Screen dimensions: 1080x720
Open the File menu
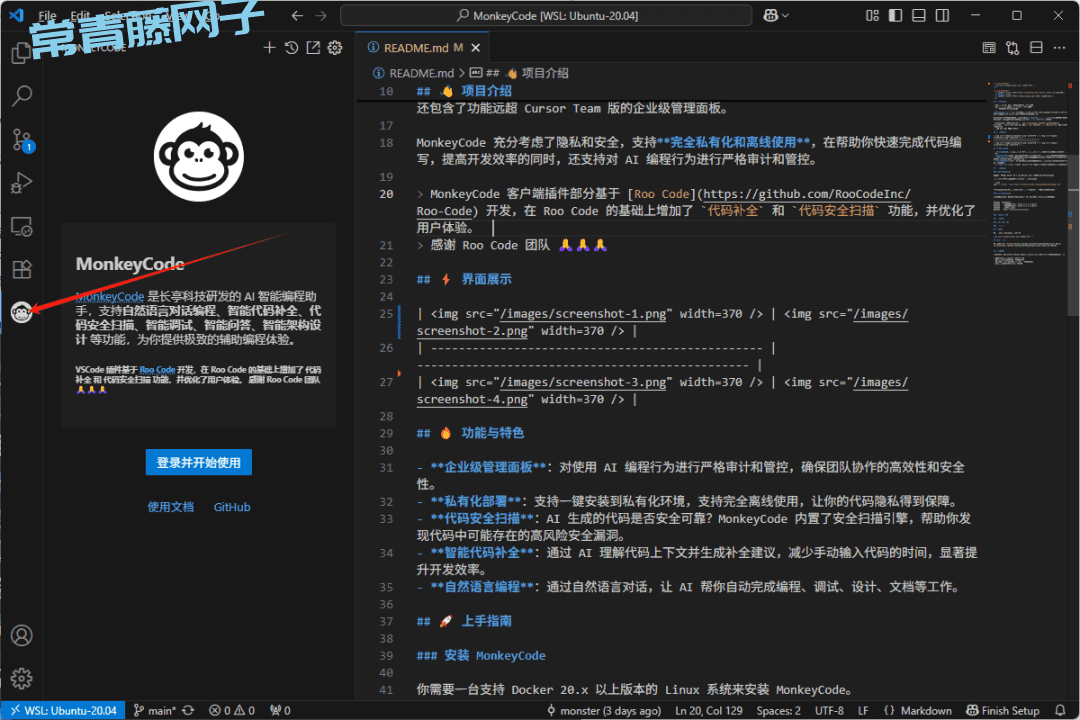pos(48,15)
